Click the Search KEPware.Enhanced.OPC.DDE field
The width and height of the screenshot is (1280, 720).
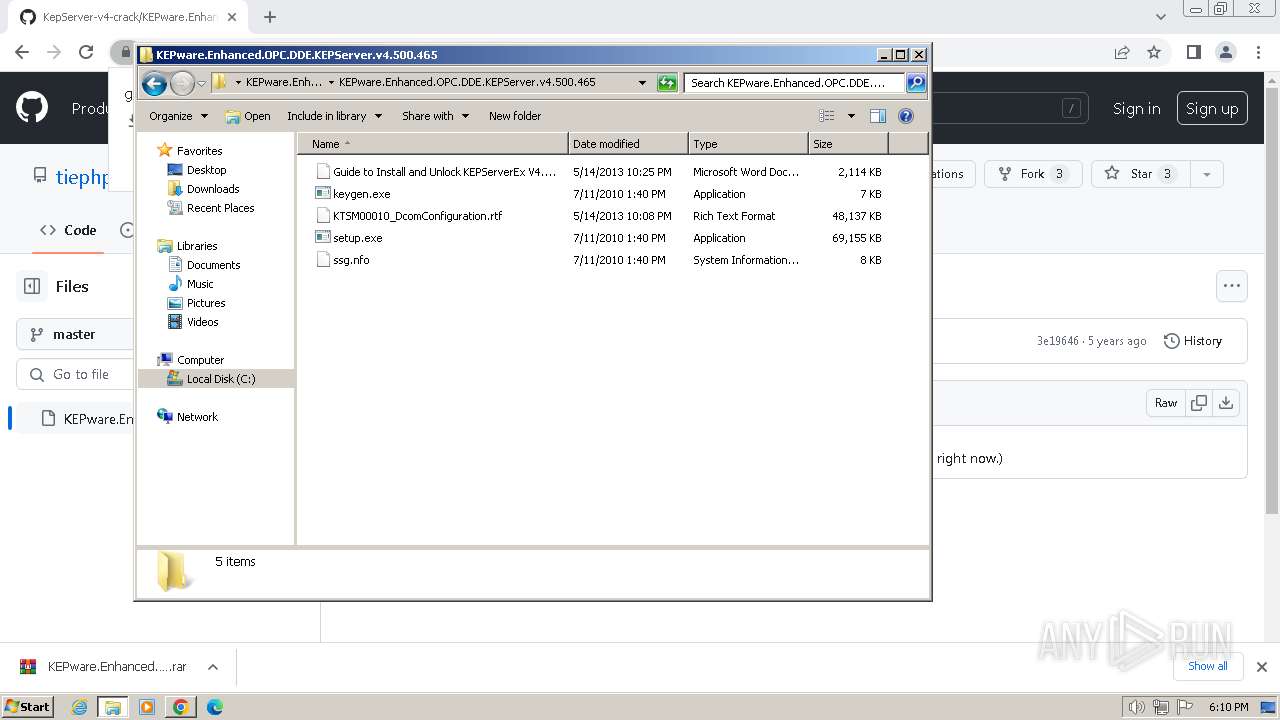pyautogui.click(x=794, y=83)
